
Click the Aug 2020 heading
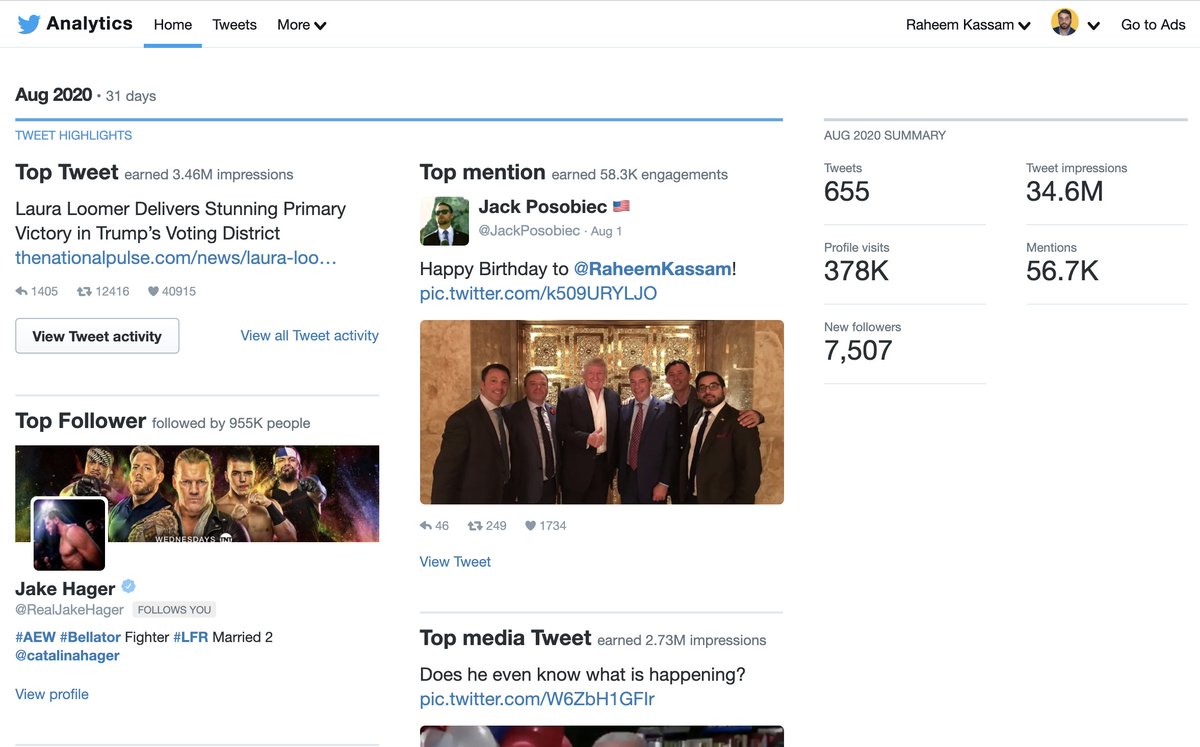tap(53, 95)
